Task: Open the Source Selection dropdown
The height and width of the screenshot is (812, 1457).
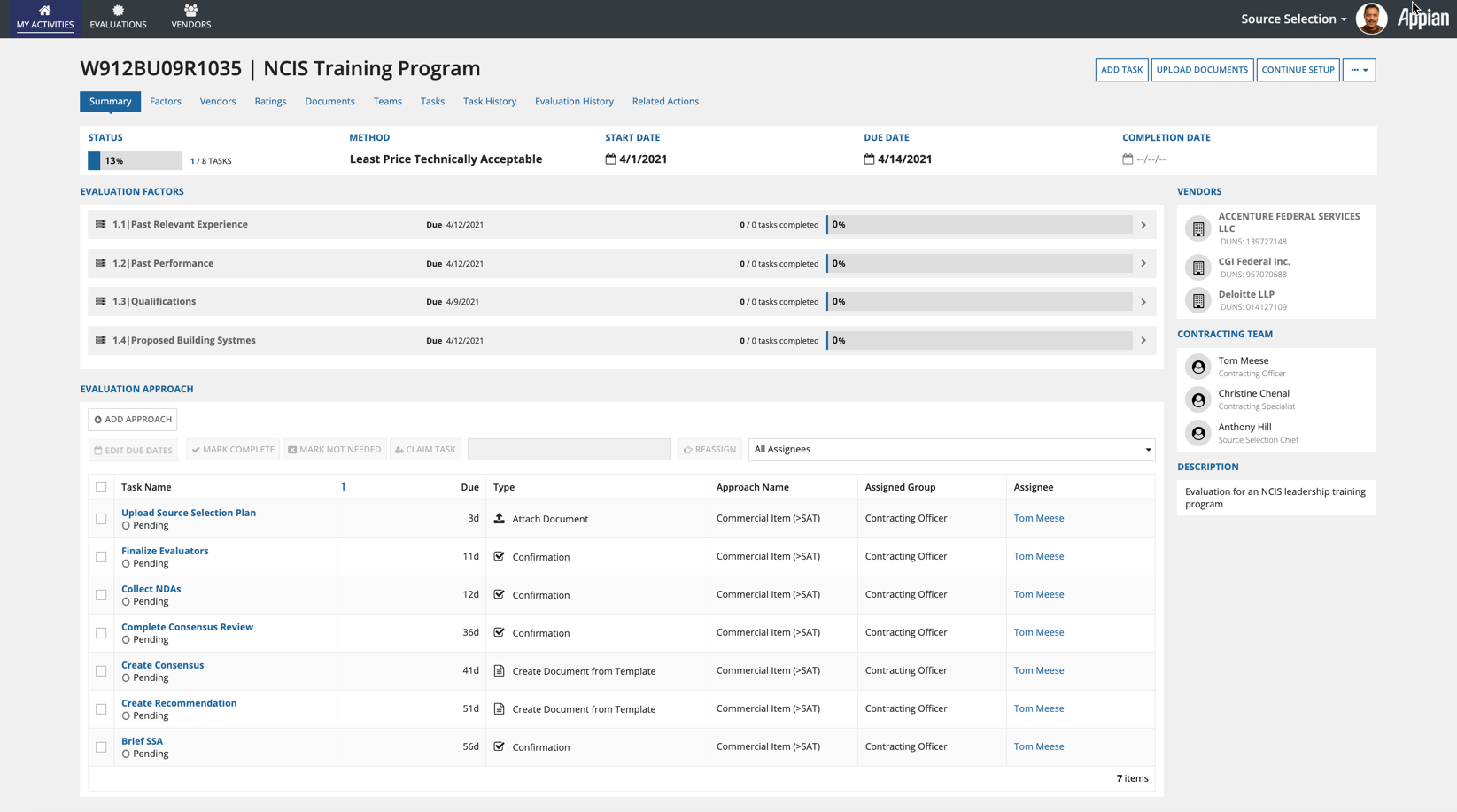Action: coord(1294,19)
